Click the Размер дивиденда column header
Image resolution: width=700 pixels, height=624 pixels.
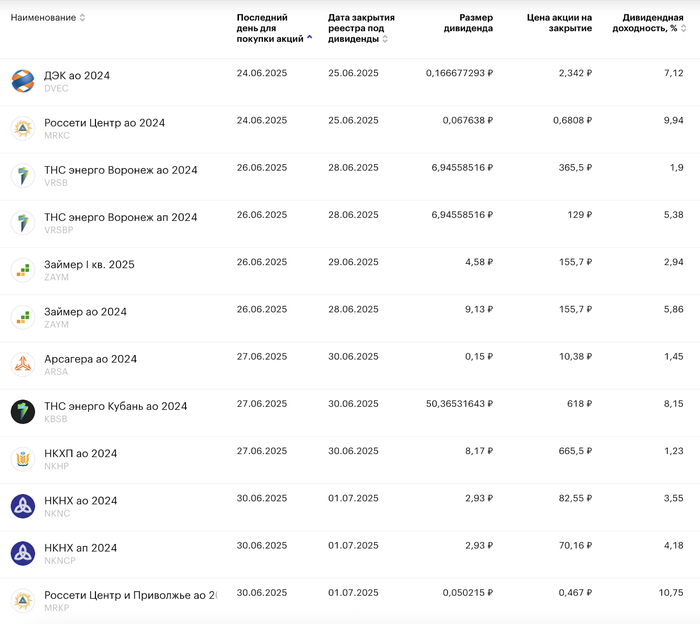tap(468, 23)
